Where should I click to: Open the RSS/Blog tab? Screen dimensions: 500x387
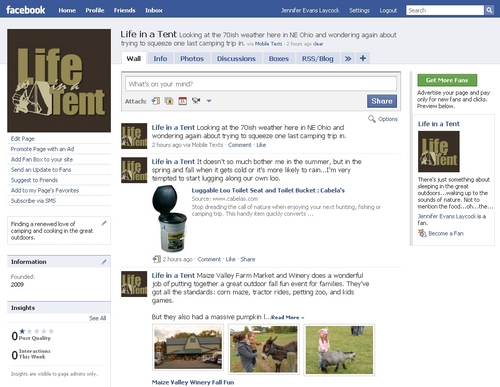pos(317,59)
